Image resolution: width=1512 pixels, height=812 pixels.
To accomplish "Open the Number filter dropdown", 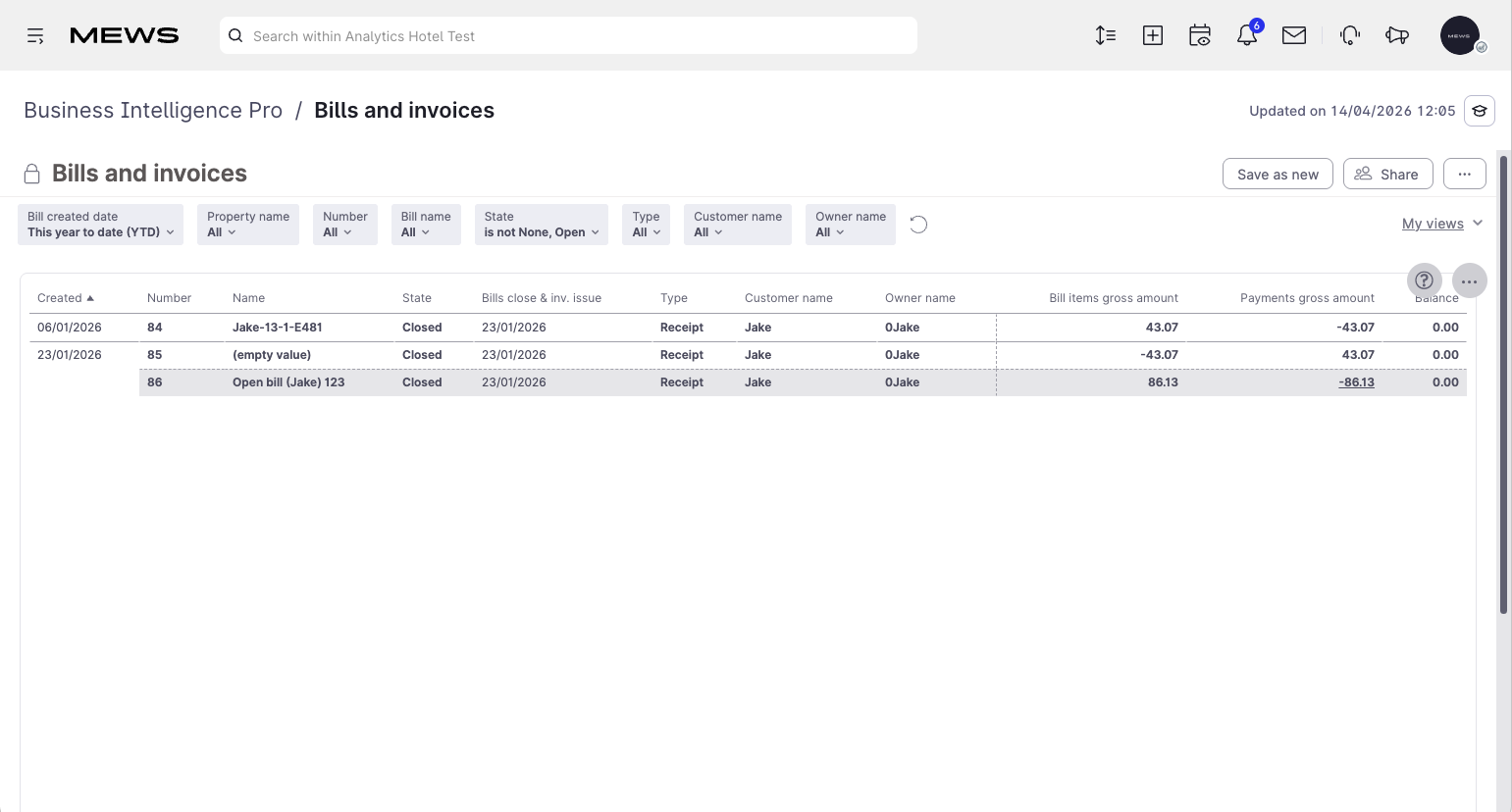I will click(x=345, y=225).
